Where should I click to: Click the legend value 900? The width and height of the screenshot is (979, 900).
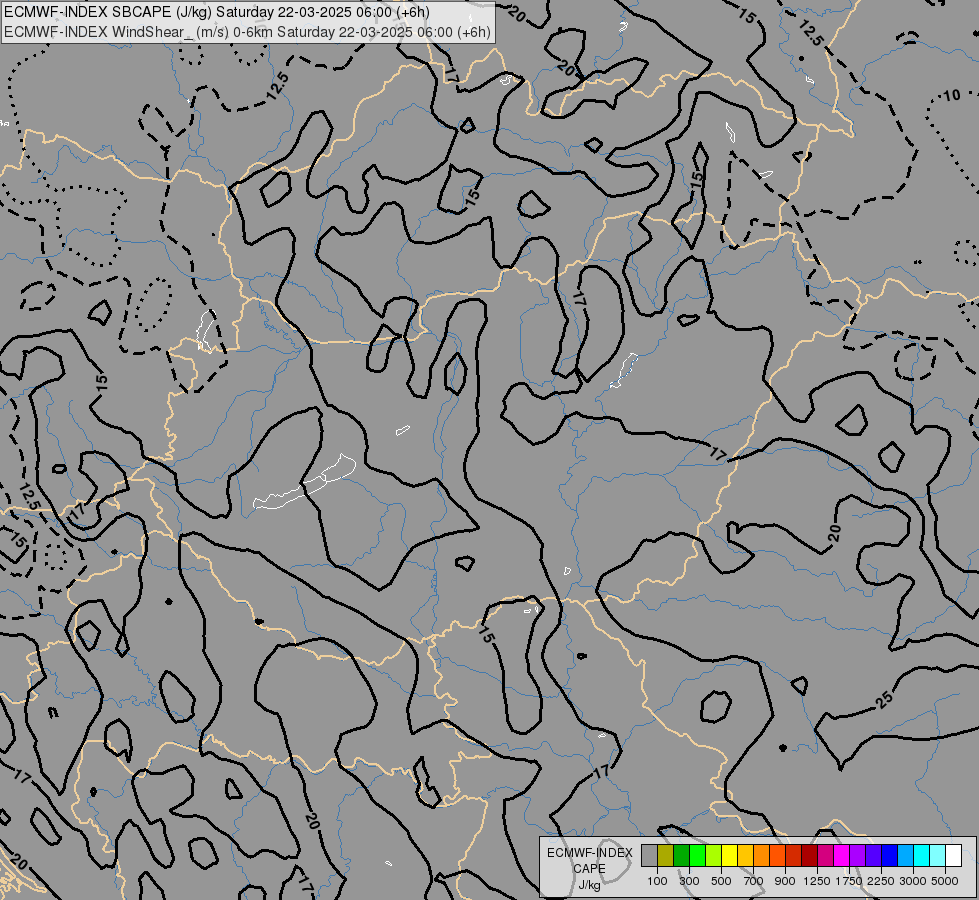(785, 881)
